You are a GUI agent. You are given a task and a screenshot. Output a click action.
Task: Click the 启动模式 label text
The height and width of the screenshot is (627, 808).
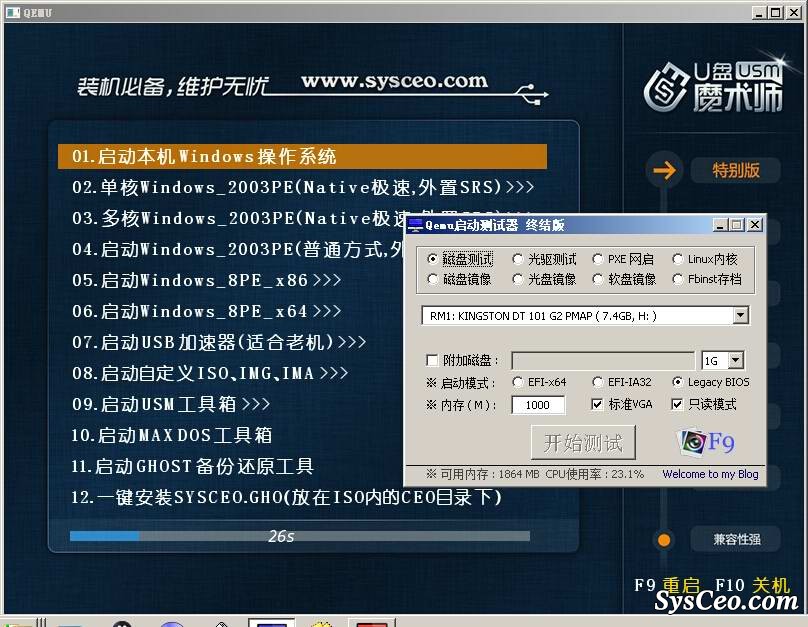[x=461, y=383]
